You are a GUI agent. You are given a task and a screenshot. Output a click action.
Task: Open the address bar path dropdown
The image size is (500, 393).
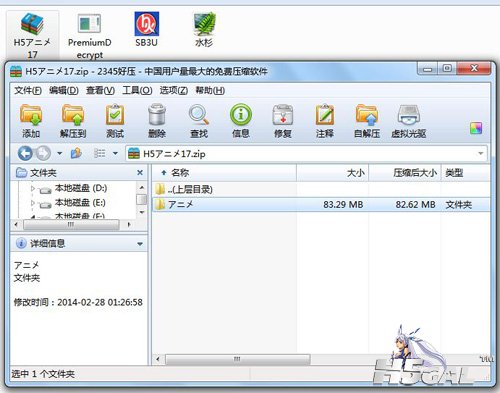point(481,153)
